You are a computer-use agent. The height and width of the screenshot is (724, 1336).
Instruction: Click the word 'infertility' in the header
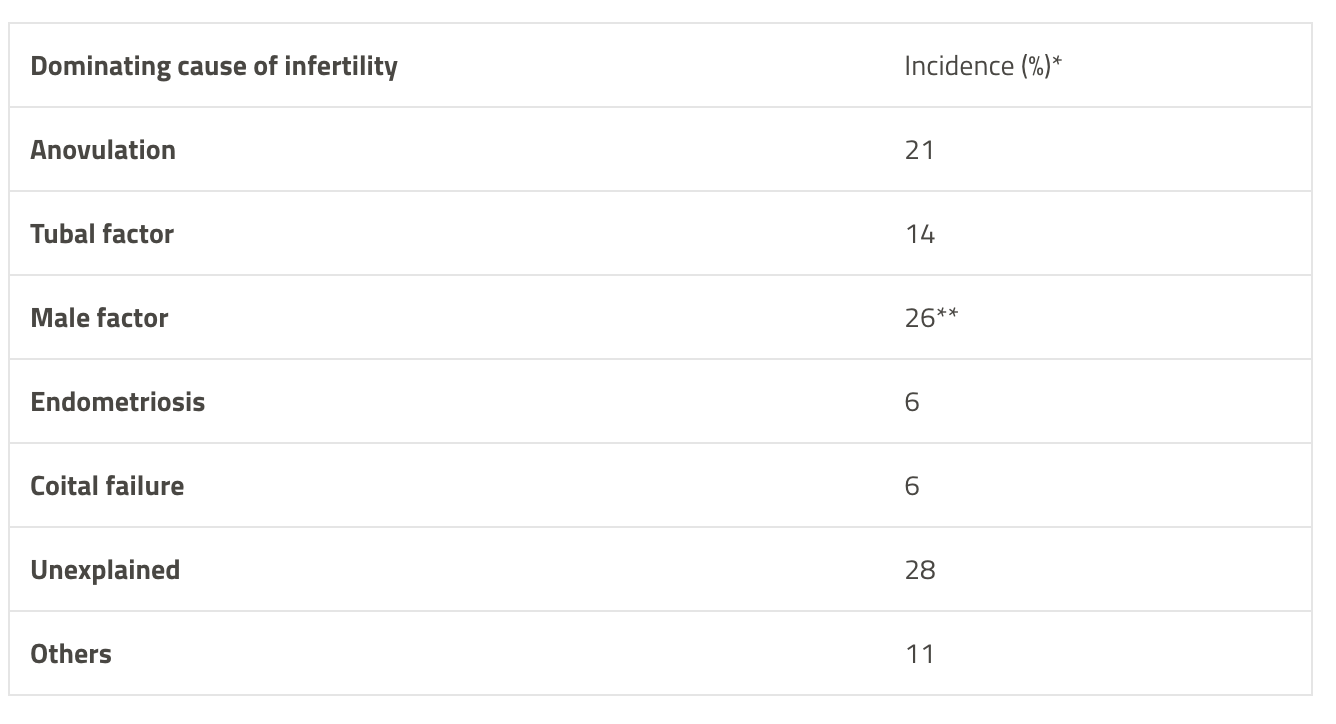pyautogui.click(x=341, y=66)
